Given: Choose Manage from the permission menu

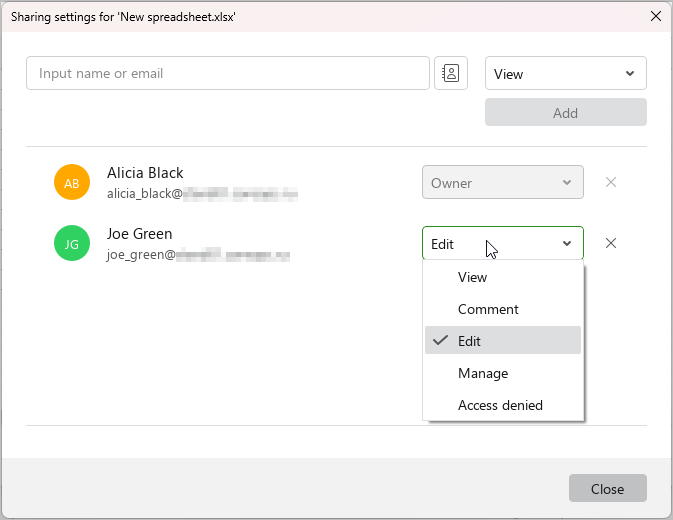Looking at the screenshot, I should [503, 373].
